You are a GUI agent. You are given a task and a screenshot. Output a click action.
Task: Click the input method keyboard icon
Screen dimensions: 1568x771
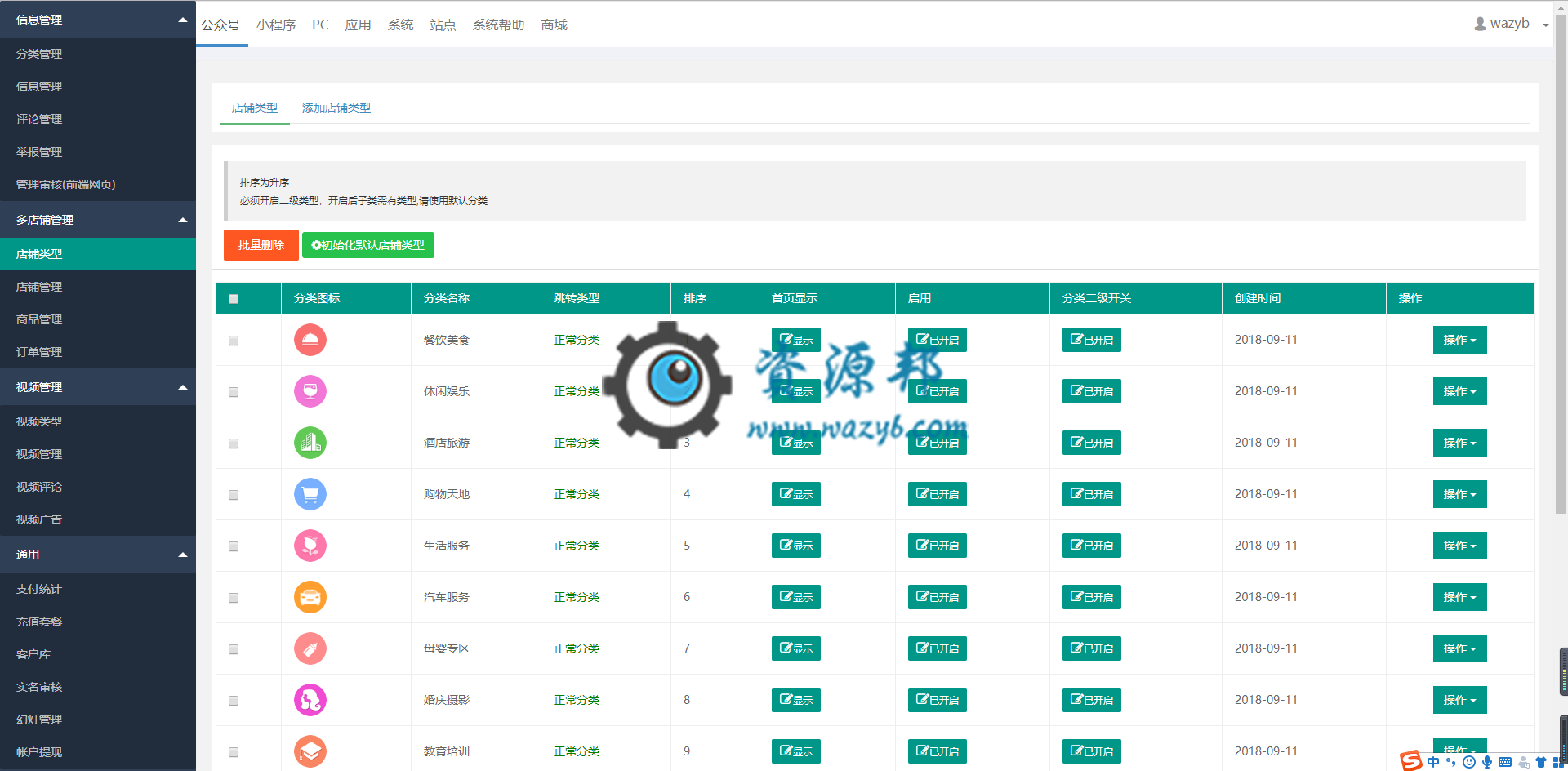point(1505,762)
